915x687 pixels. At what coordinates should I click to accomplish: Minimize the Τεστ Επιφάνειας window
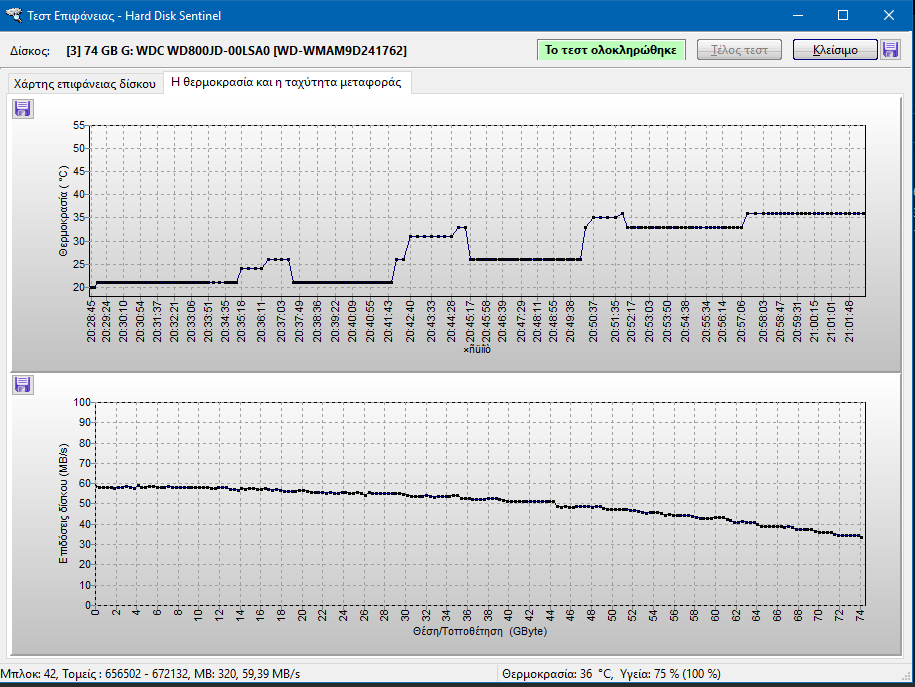[798, 15]
